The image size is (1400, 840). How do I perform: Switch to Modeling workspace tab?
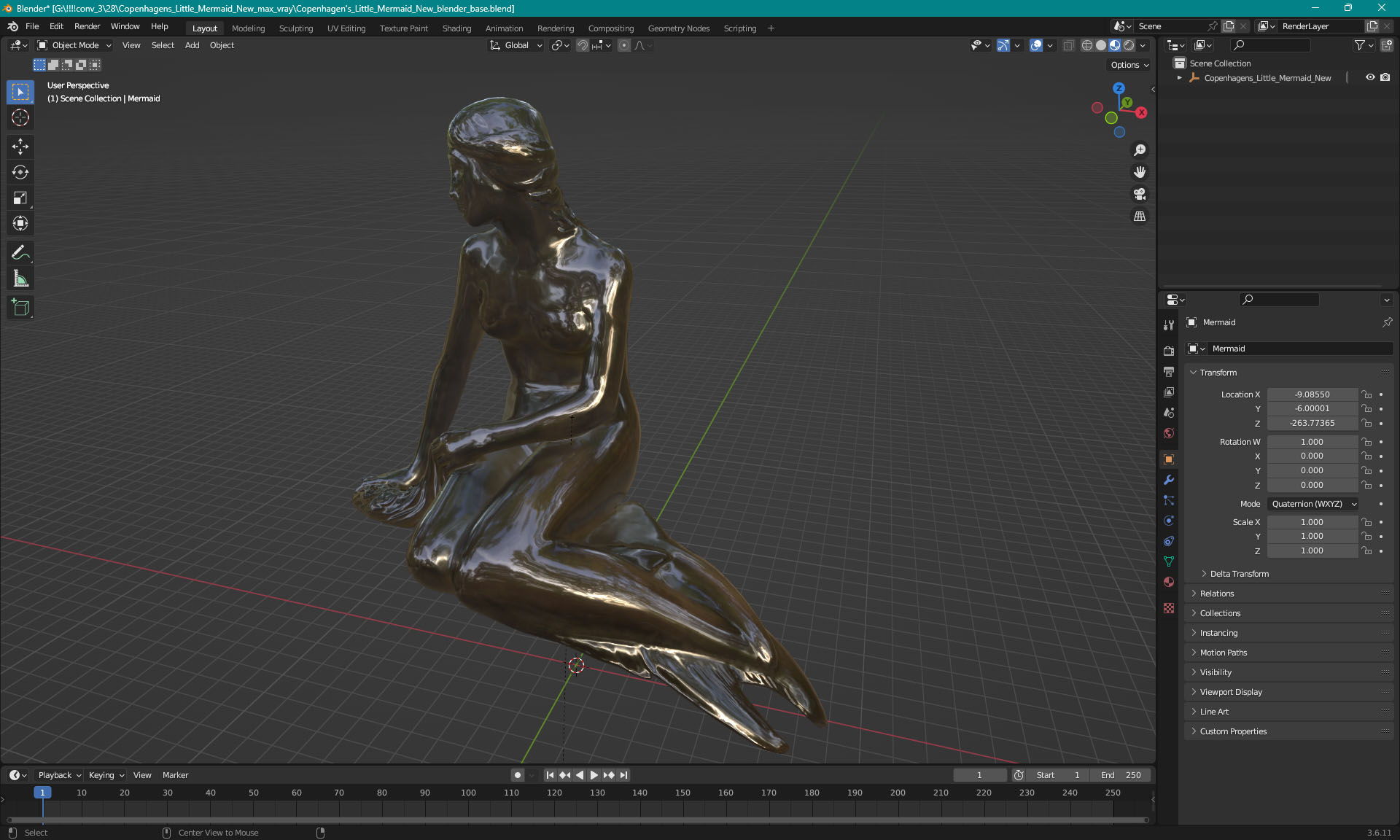pyautogui.click(x=248, y=28)
